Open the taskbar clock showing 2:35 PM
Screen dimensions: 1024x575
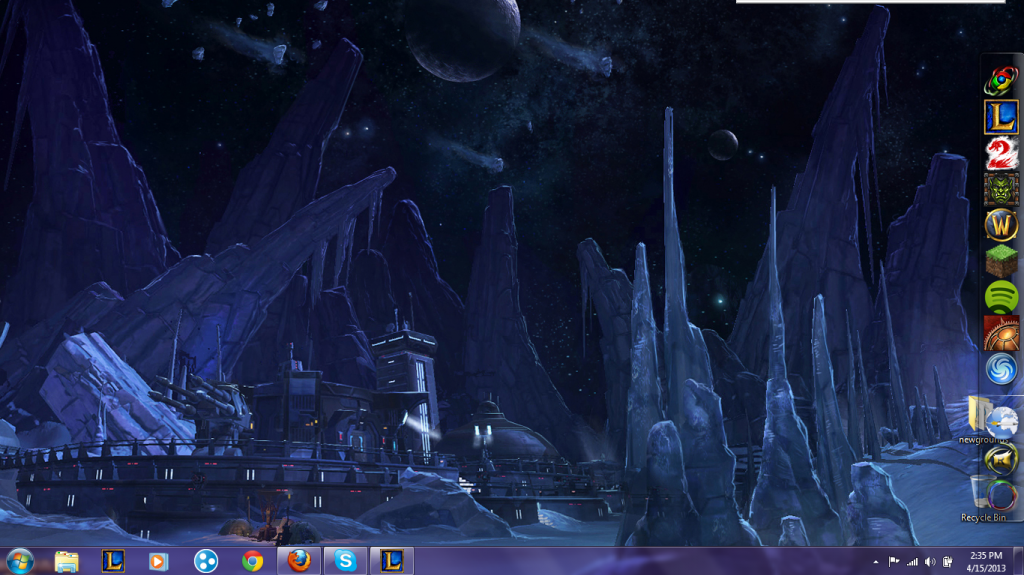[986, 562]
